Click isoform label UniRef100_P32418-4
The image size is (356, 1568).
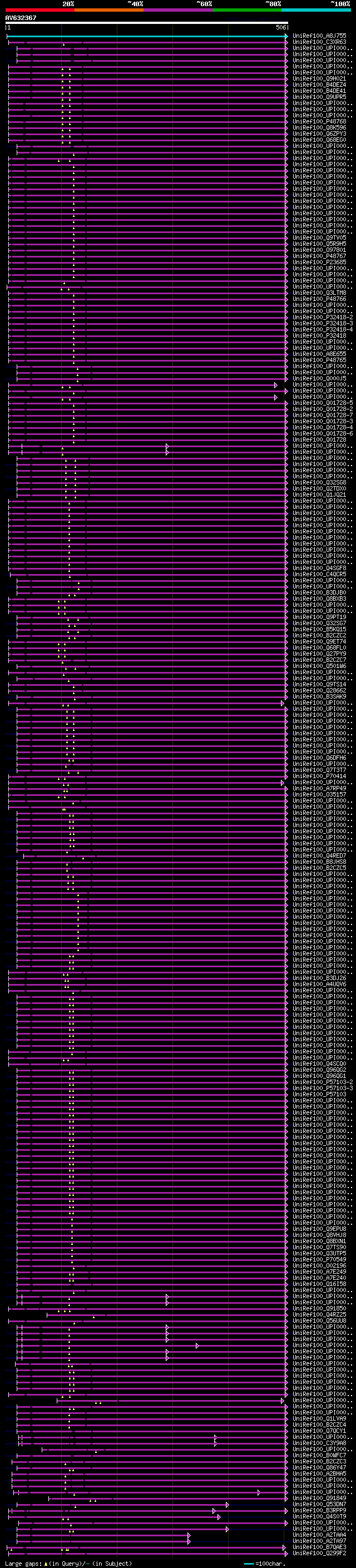pos(323,329)
